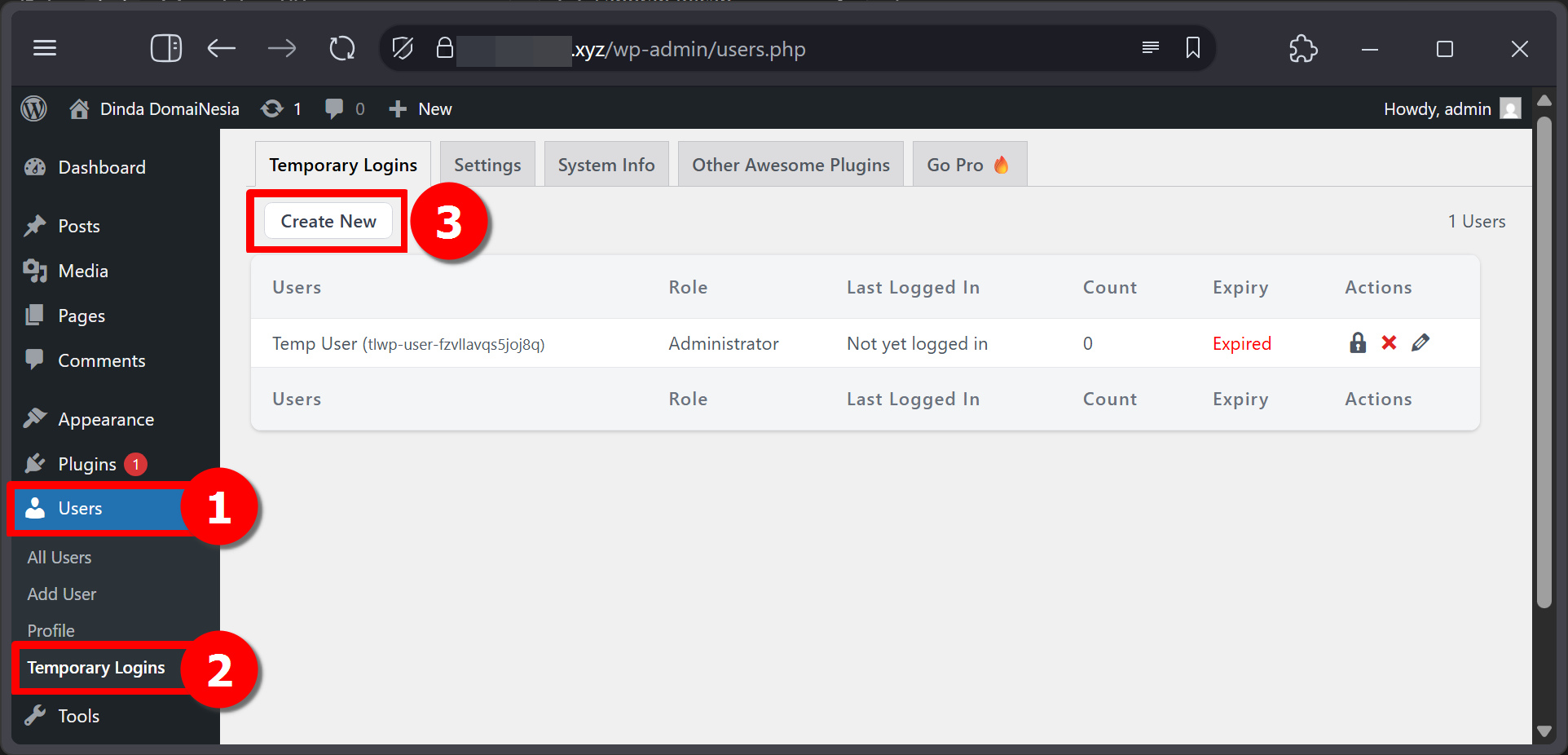
Task: Open reader view icon in address bar
Action: point(1151,47)
